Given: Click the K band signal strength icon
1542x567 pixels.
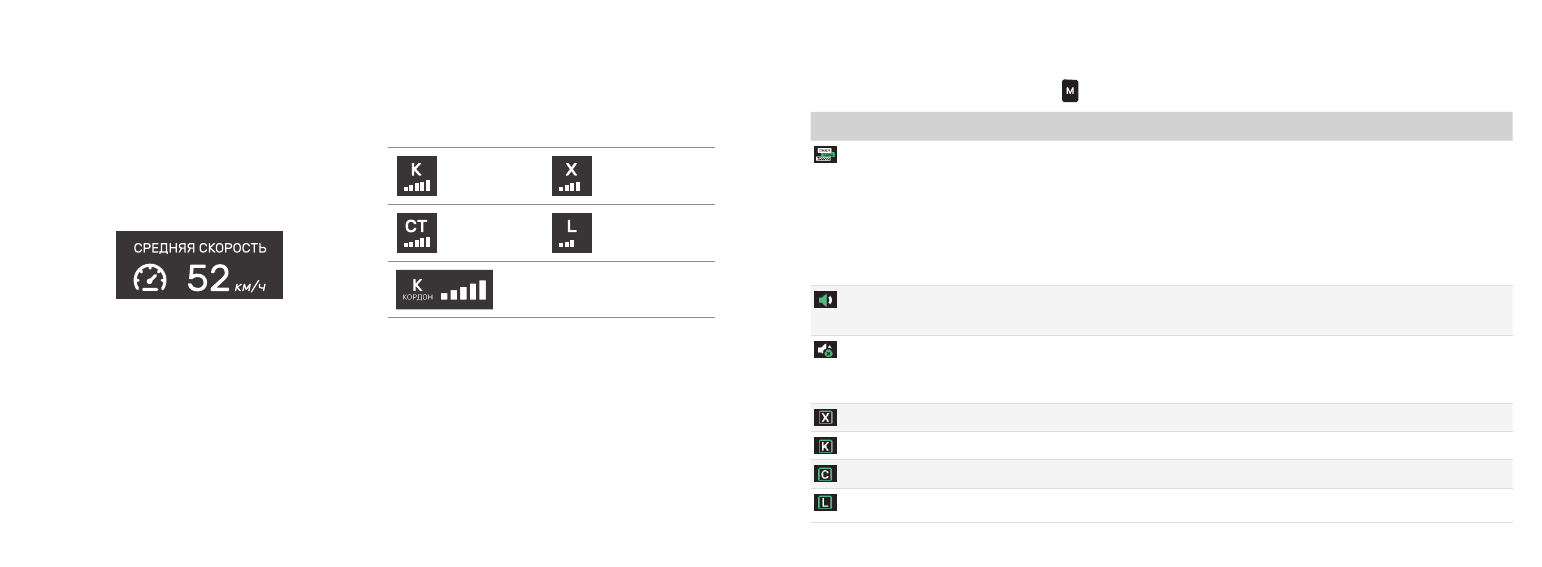Looking at the screenshot, I should click(x=416, y=176).
